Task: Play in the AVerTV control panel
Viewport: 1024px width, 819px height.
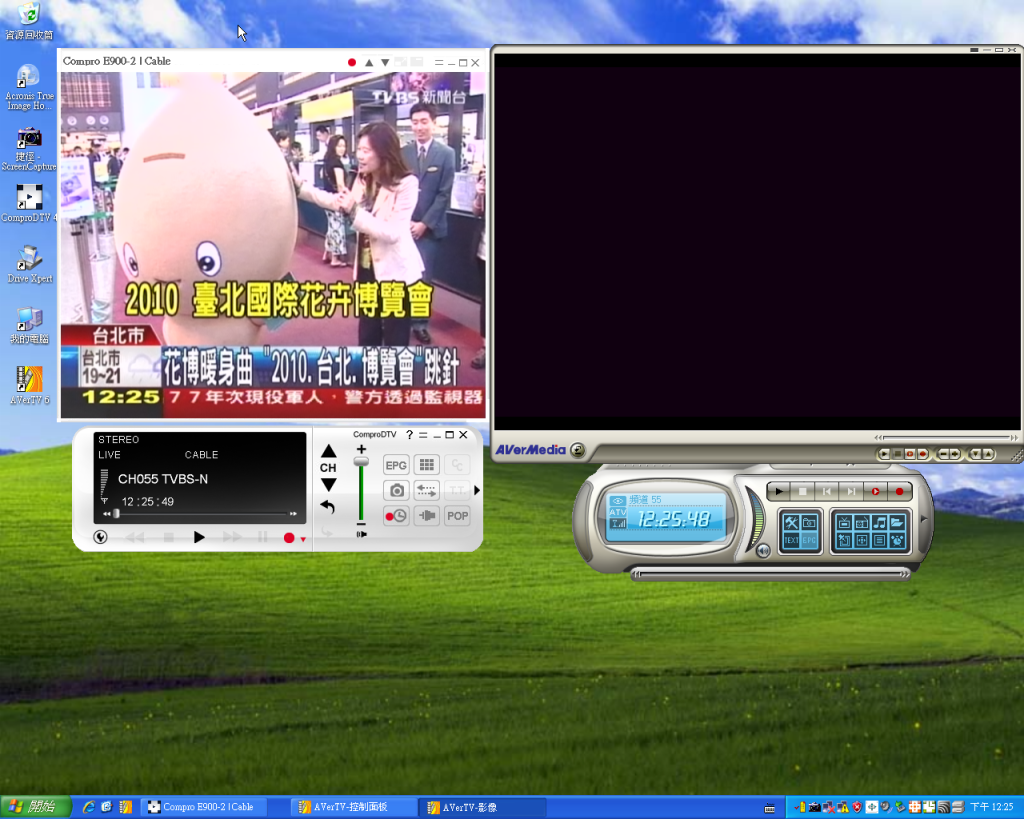Action: [x=778, y=491]
